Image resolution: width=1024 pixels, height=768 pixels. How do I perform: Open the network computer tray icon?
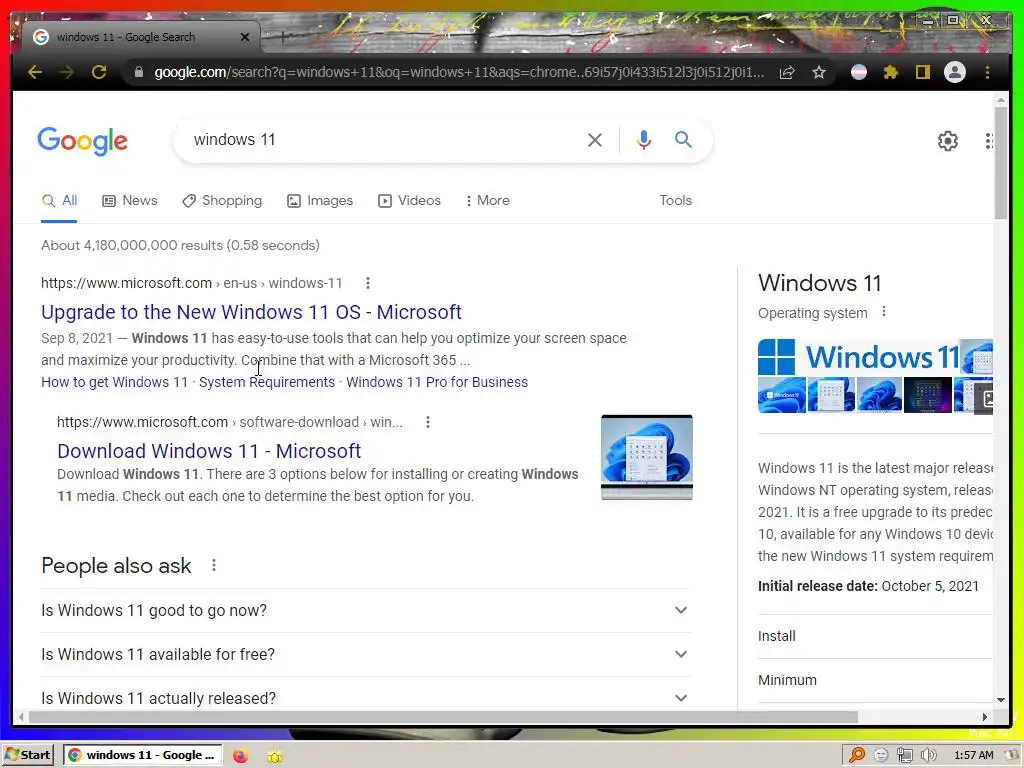coord(904,756)
